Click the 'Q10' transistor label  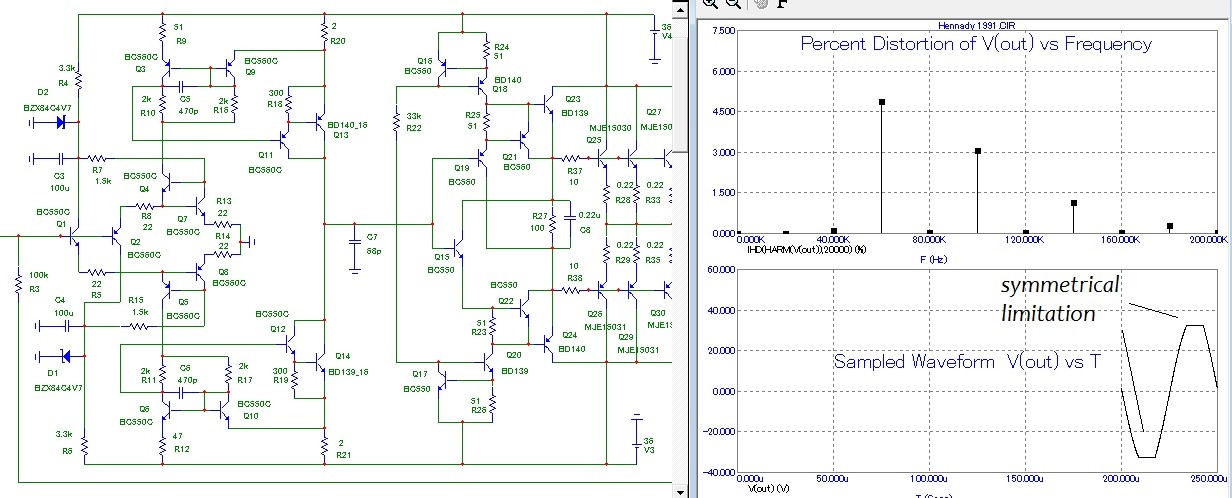point(251,416)
